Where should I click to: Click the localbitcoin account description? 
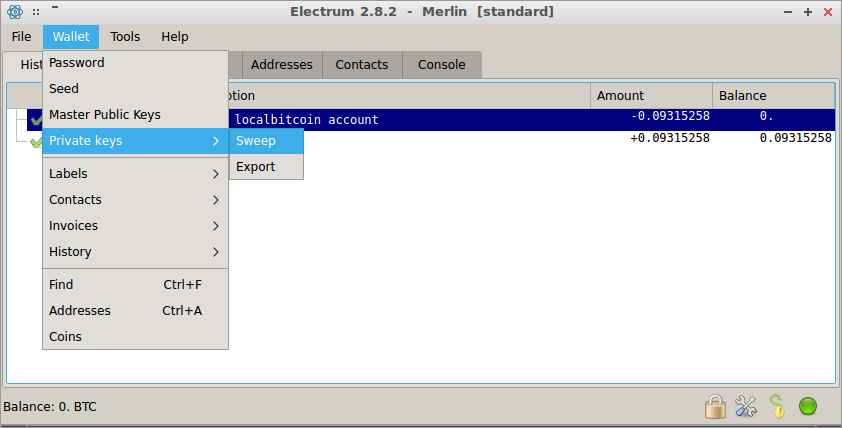pos(307,120)
